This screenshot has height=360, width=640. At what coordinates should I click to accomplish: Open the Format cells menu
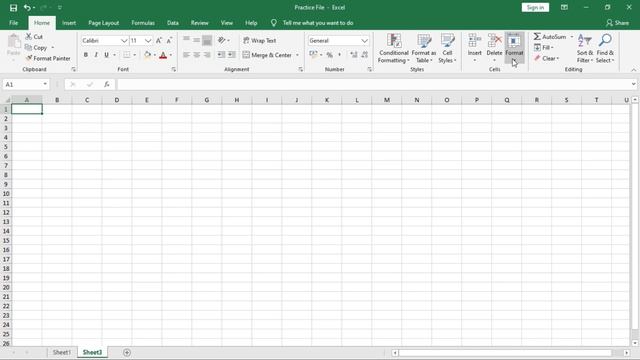pos(514,48)
